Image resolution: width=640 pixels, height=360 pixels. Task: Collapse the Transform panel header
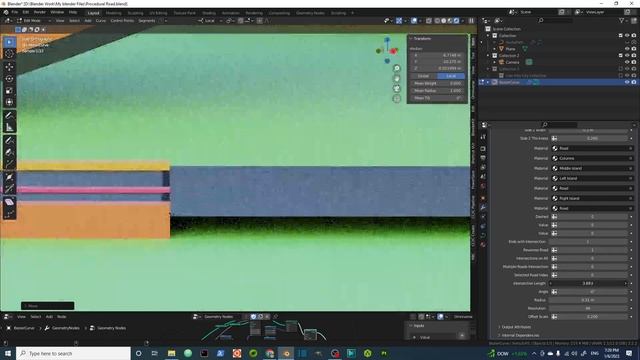pyautogui.click(x=422, y=38)
